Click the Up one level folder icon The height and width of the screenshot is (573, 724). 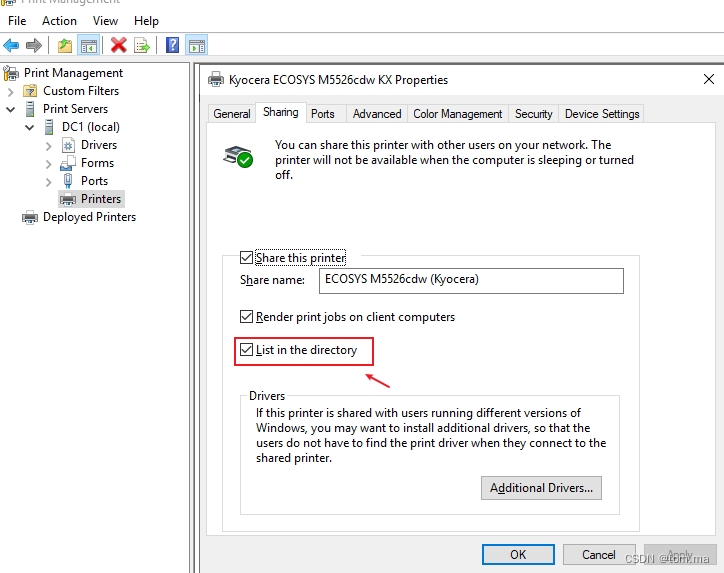tap(65, 45)
